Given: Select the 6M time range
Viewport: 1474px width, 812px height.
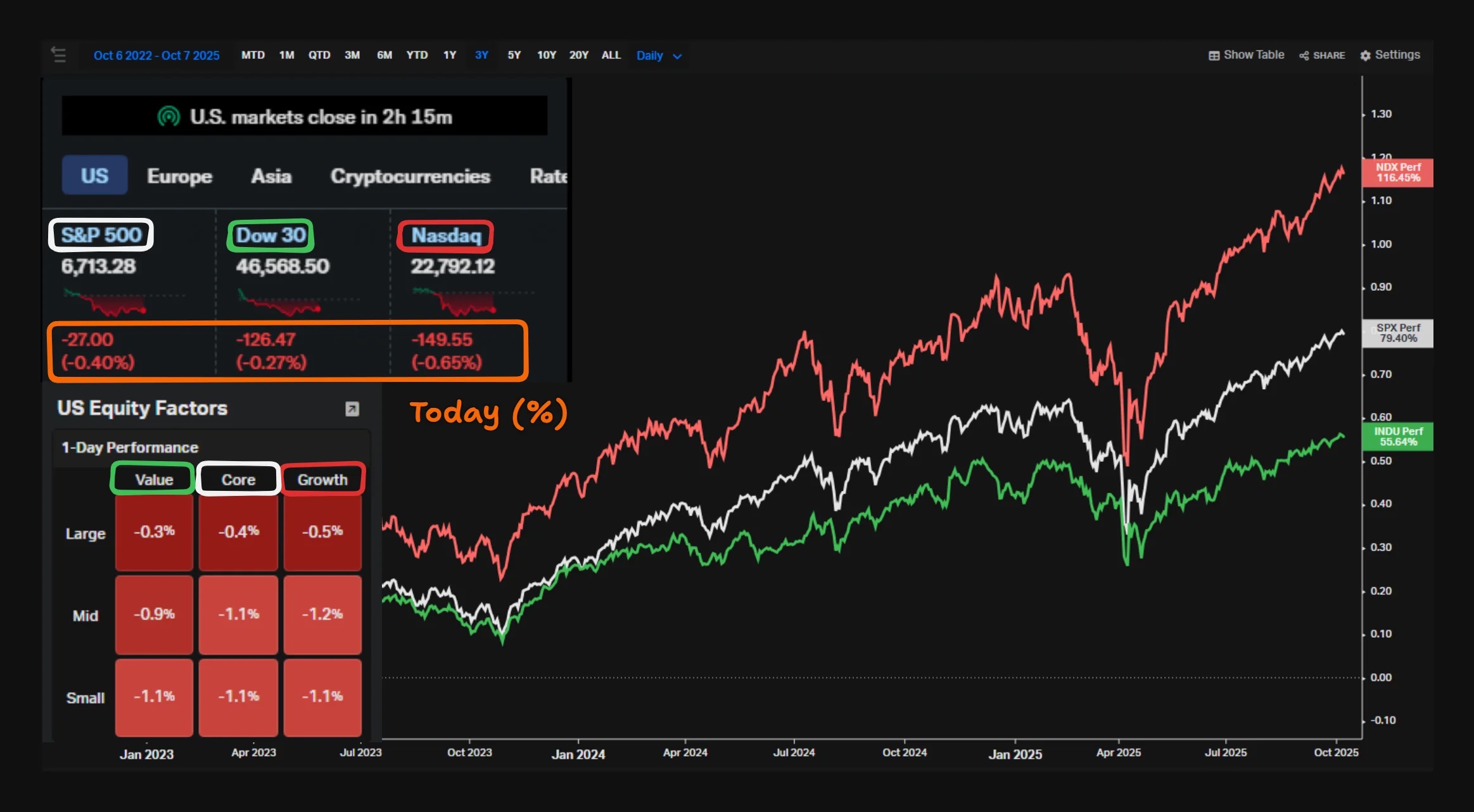Looking at the screenshot, I should click(x=384, y=55).
